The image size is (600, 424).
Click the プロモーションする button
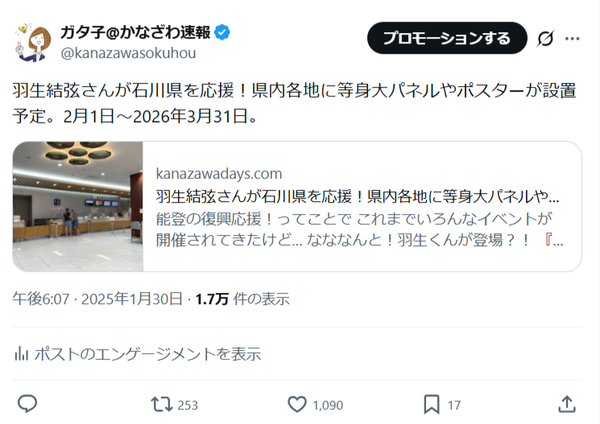(x=447, y=38)
